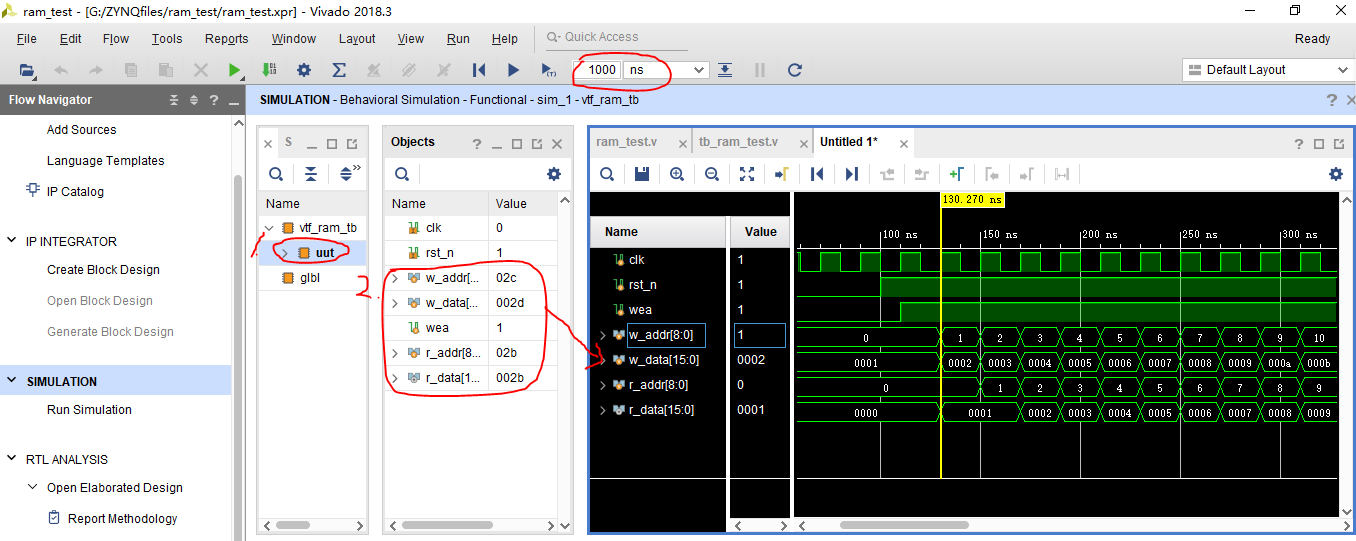Click the Sigma reports toolbar icon
Image resolution: width=1356 pixels, height=541 pixels.
[339, 70]
